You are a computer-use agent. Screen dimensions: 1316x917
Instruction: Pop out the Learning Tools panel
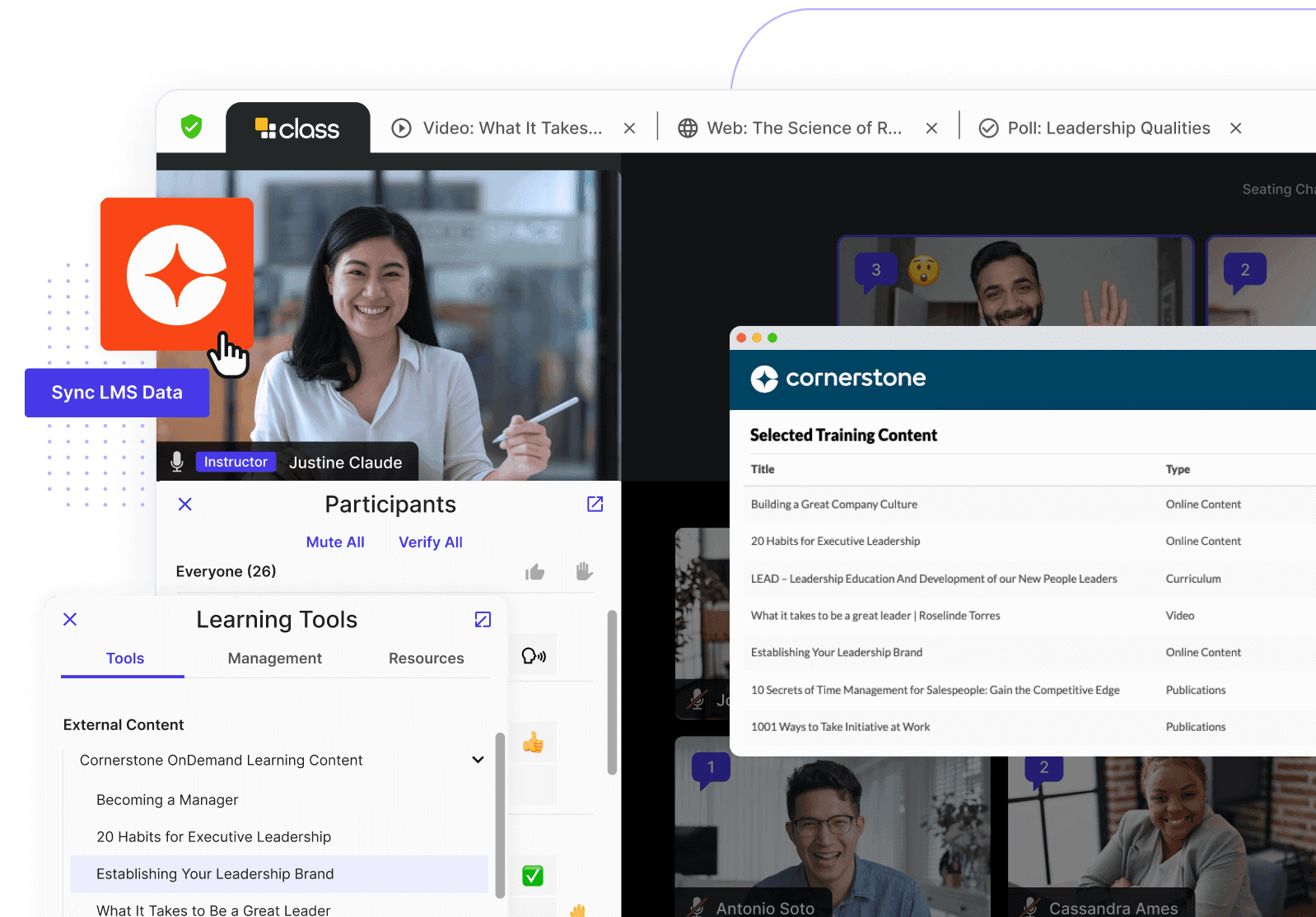click(x=483, y=619)
